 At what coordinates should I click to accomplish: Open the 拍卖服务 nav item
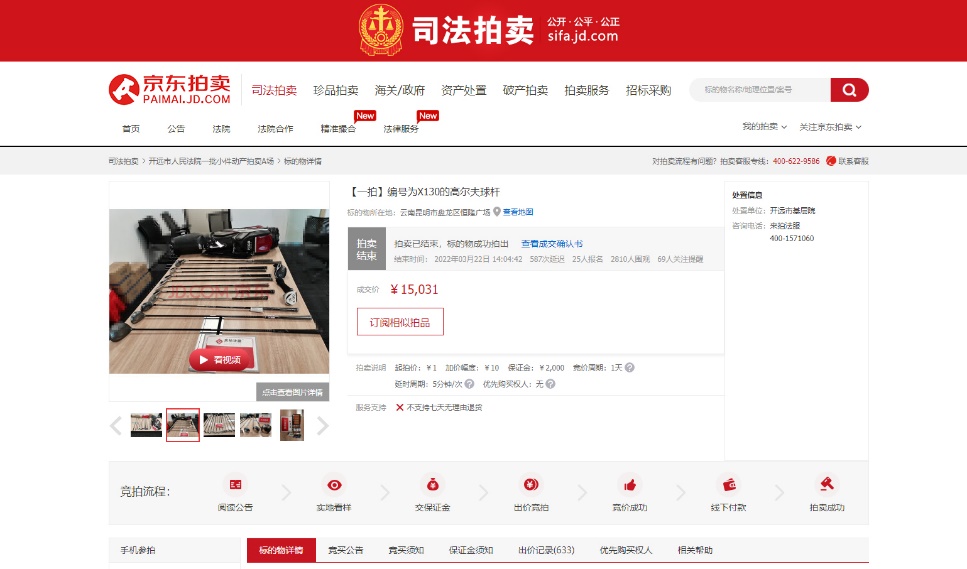586,90
